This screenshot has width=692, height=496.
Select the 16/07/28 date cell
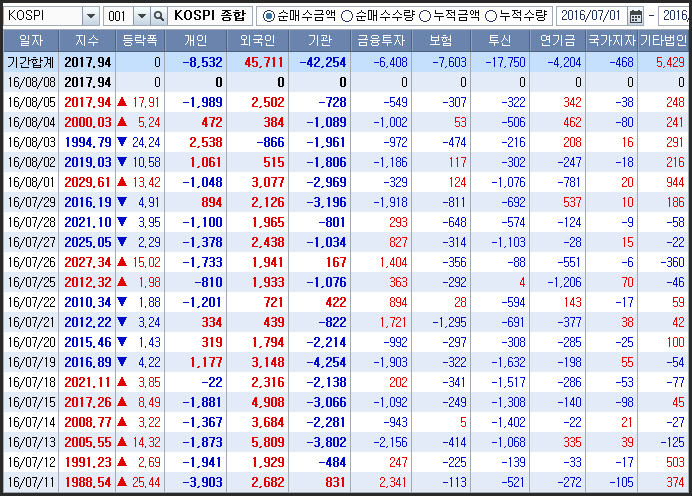[x=31, y=222]
